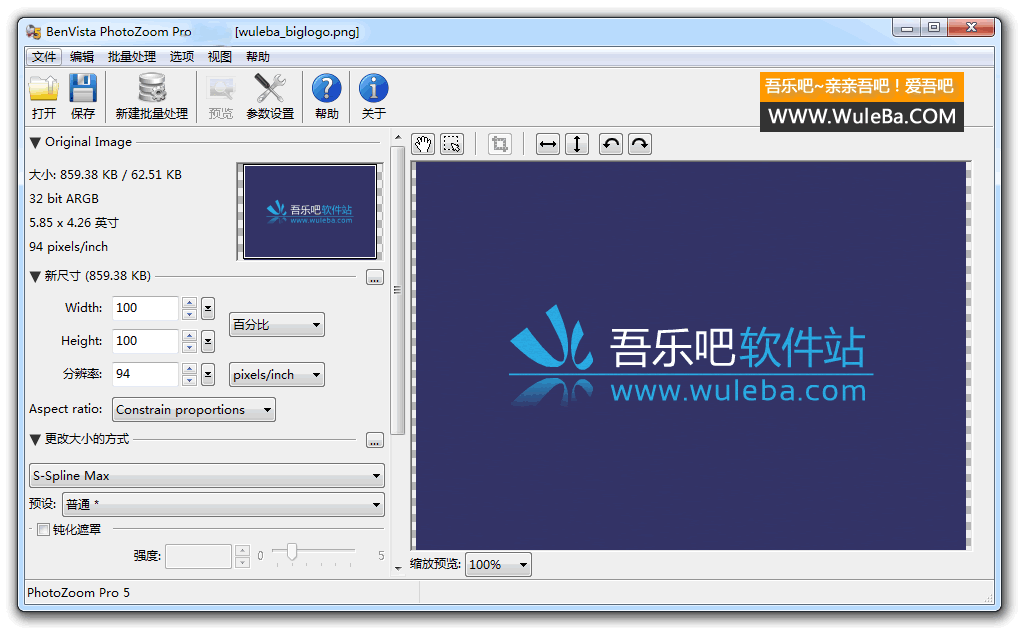Click the 预览 preview toolbar icon

pos(221,96)
